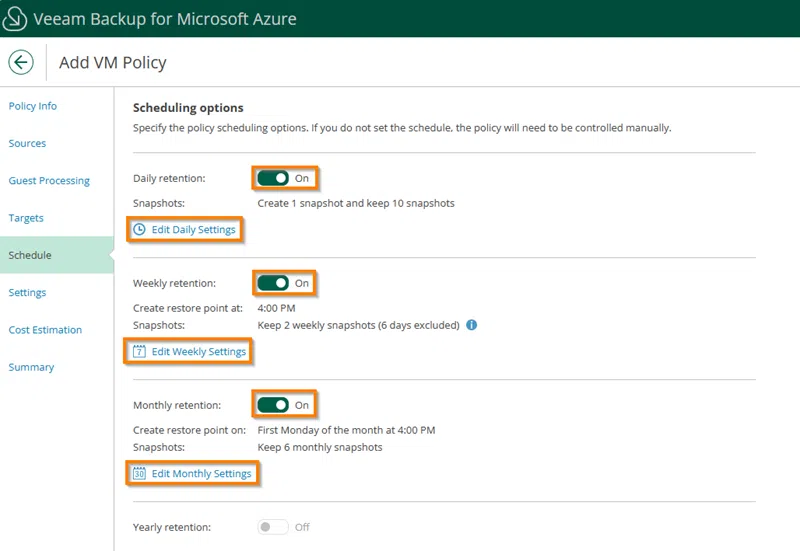Click the info icon next to weekly snapshots

[472, 325]
